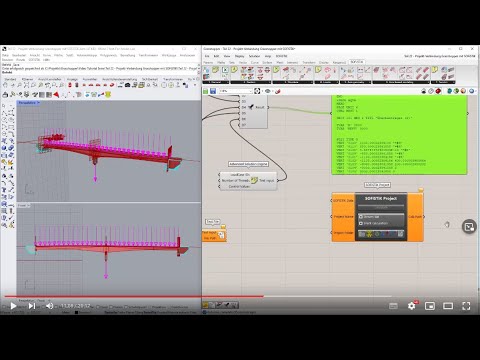480x360 pixels.
Task: Click the Zoom Extents icon in the Rhino toolbar
Action: click(x=26, y=85)
